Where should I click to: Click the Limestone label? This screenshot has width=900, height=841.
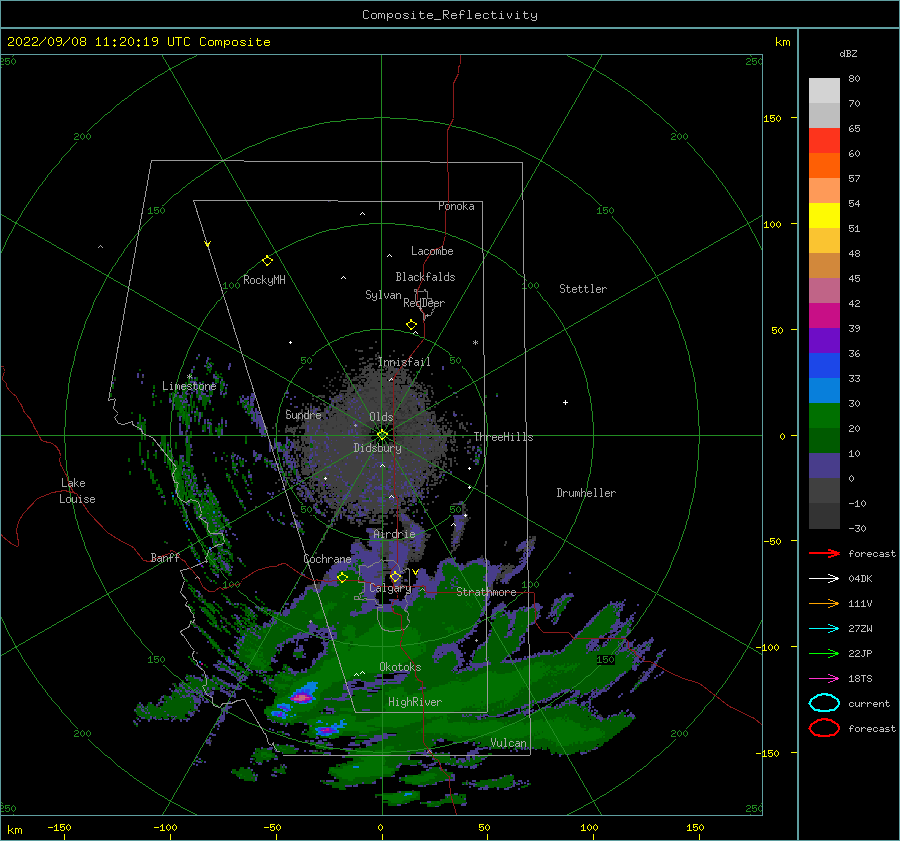pyautogui.click(x=189, y=386)
